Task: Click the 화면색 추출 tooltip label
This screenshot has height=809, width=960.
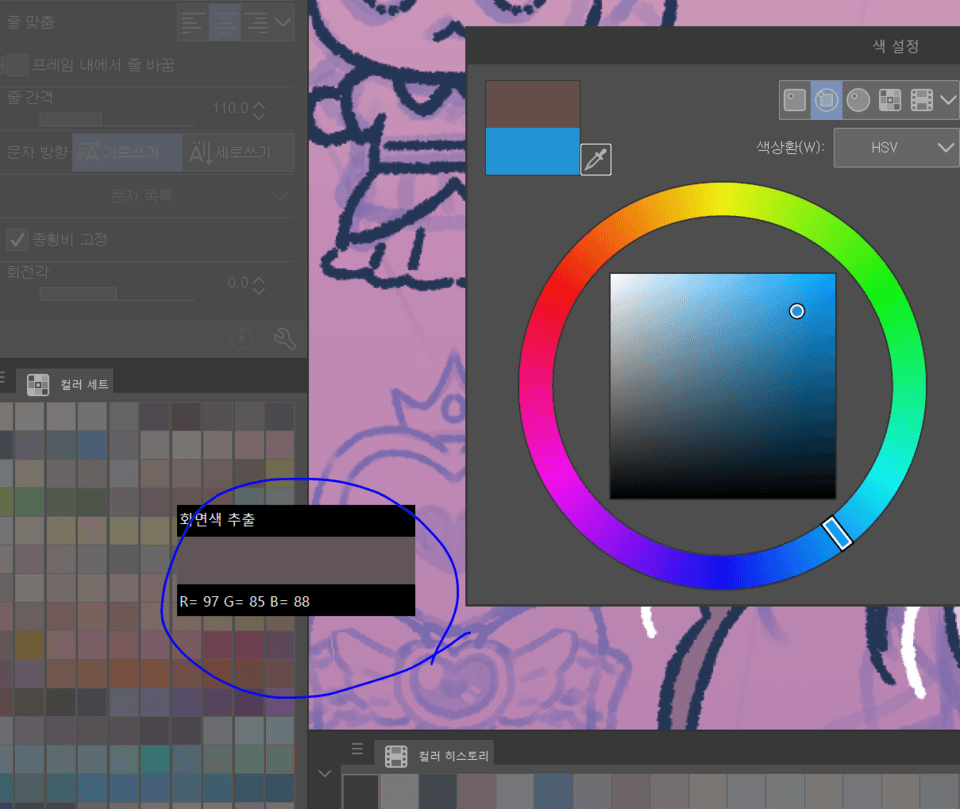Action: click(217, 520)
